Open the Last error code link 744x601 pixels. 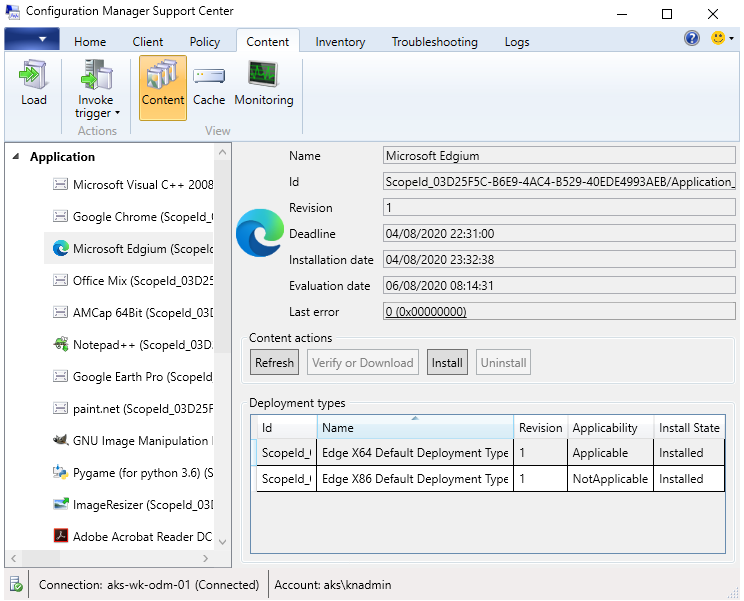click(x=425, y=312)
